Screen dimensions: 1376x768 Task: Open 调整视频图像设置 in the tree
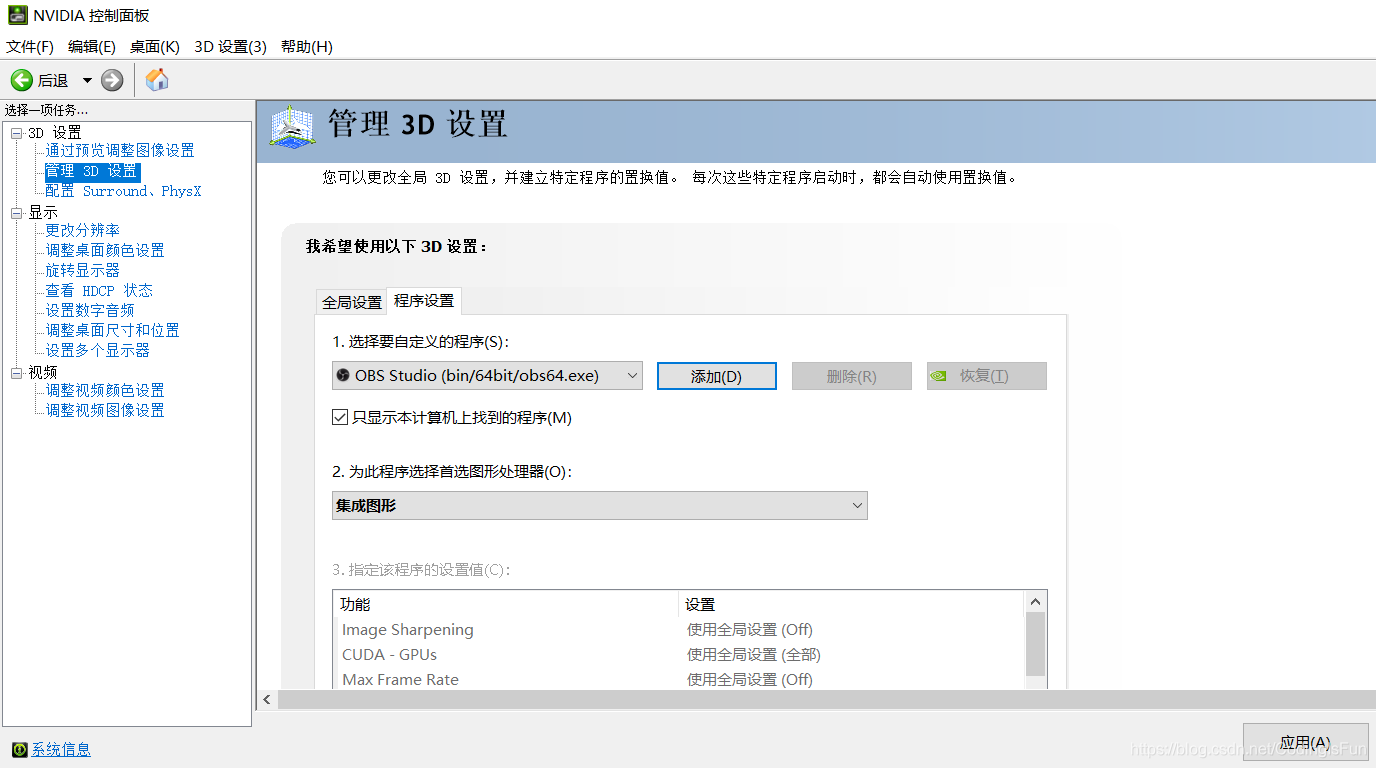pos(105,411)
